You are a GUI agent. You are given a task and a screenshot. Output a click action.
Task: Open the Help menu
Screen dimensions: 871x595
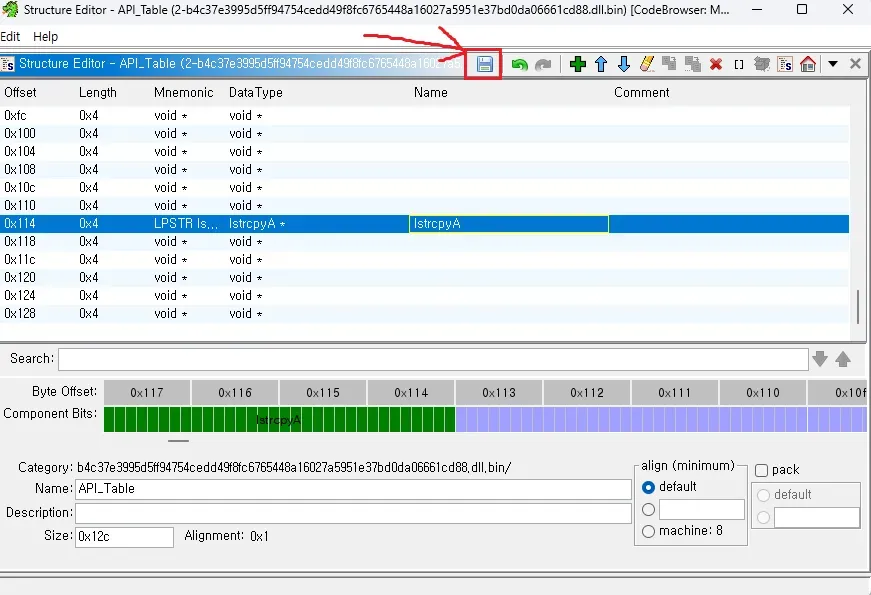[x=45, y=36]
